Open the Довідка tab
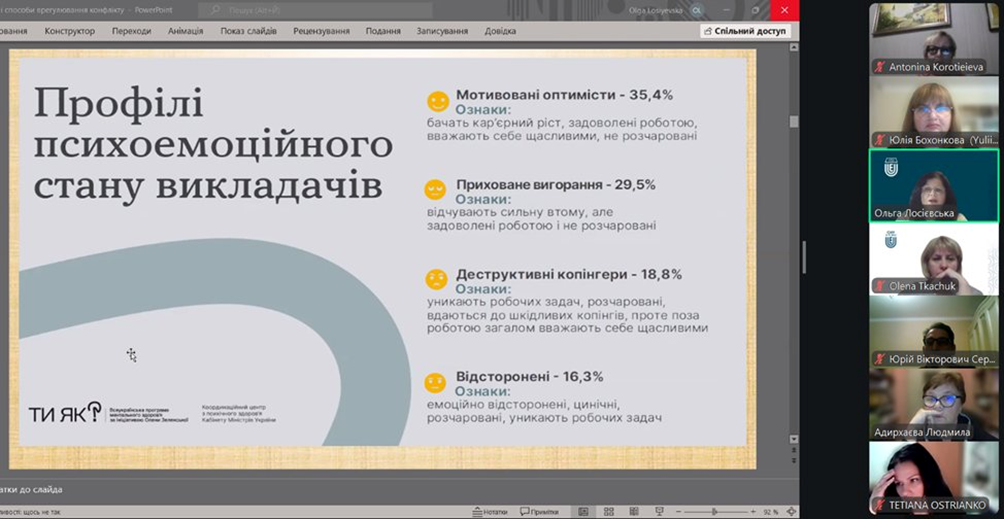1004x519 pixels. point(500,31)
